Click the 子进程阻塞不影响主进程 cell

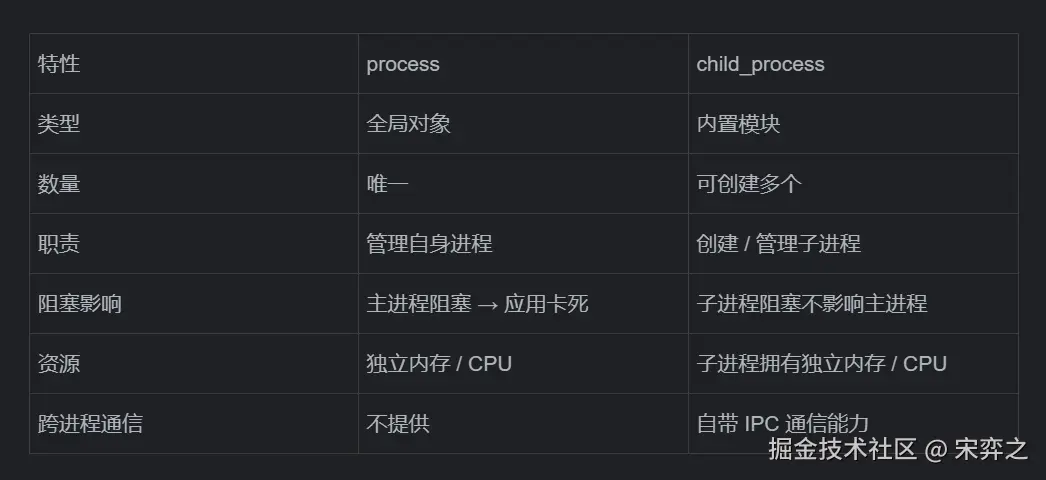[x=811, y=304]
